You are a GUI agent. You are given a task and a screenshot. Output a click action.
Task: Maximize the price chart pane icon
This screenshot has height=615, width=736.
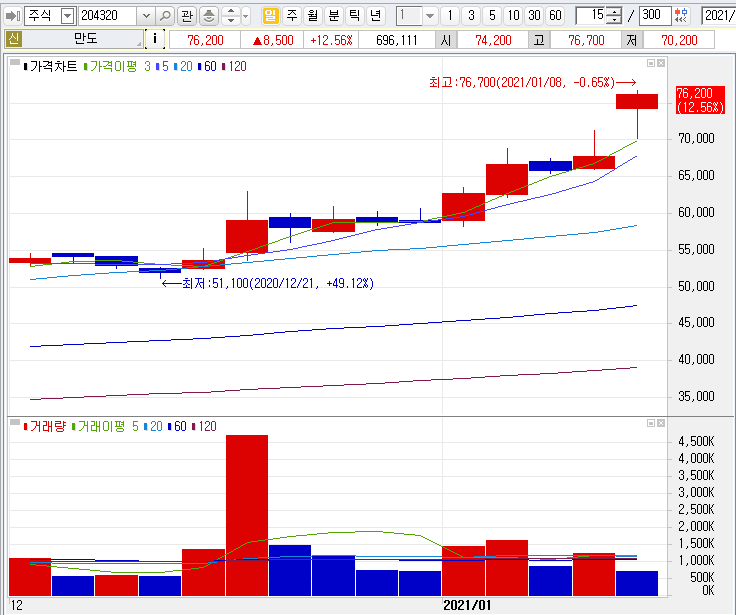point(651,63)
